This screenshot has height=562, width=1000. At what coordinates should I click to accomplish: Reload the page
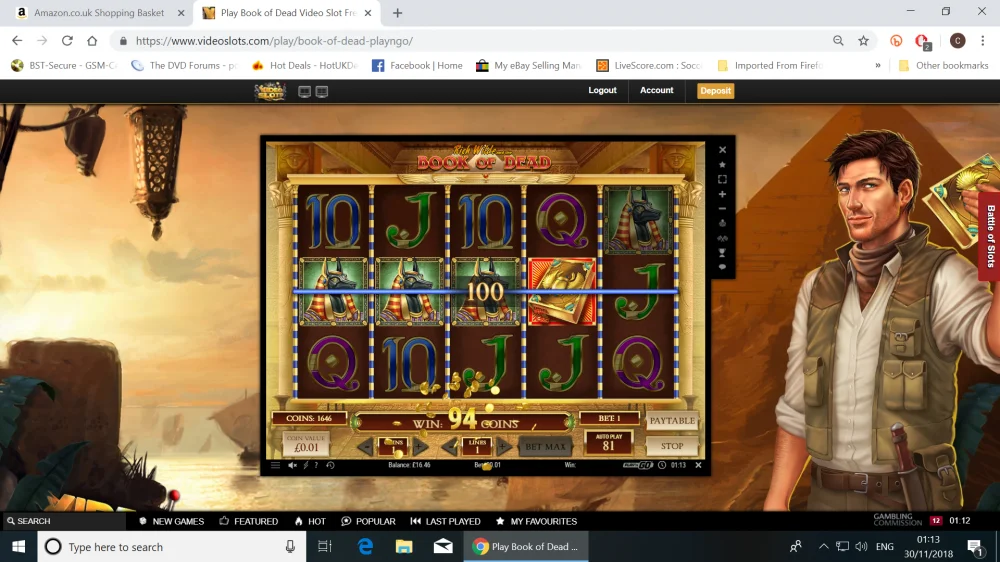point(67,41)
